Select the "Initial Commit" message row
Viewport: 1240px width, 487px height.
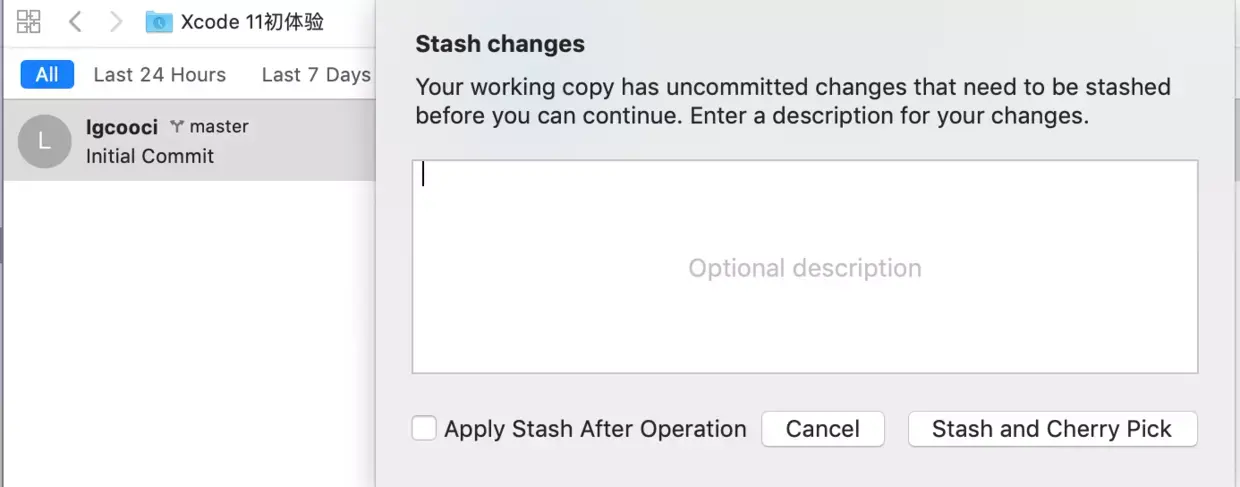click(150, 156)
